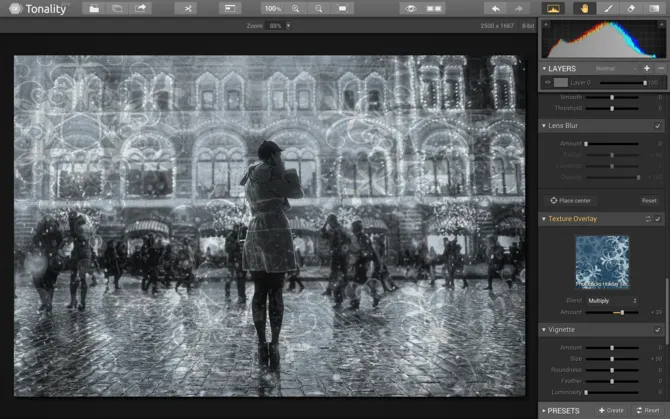670x419 pixels.
Task: Select the Crop tool icon
Action: click(186, 8)
